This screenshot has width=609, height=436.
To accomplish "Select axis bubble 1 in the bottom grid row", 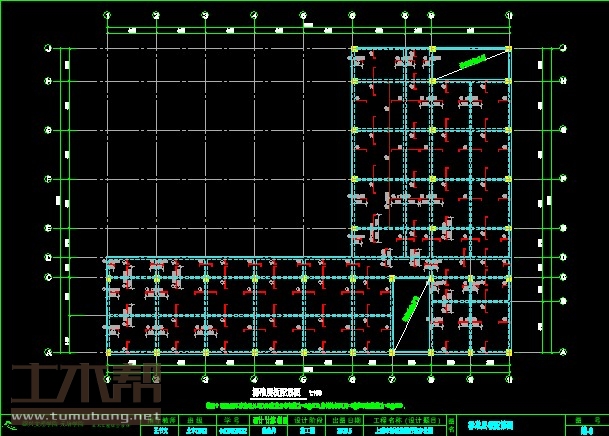I will point(107,380).
